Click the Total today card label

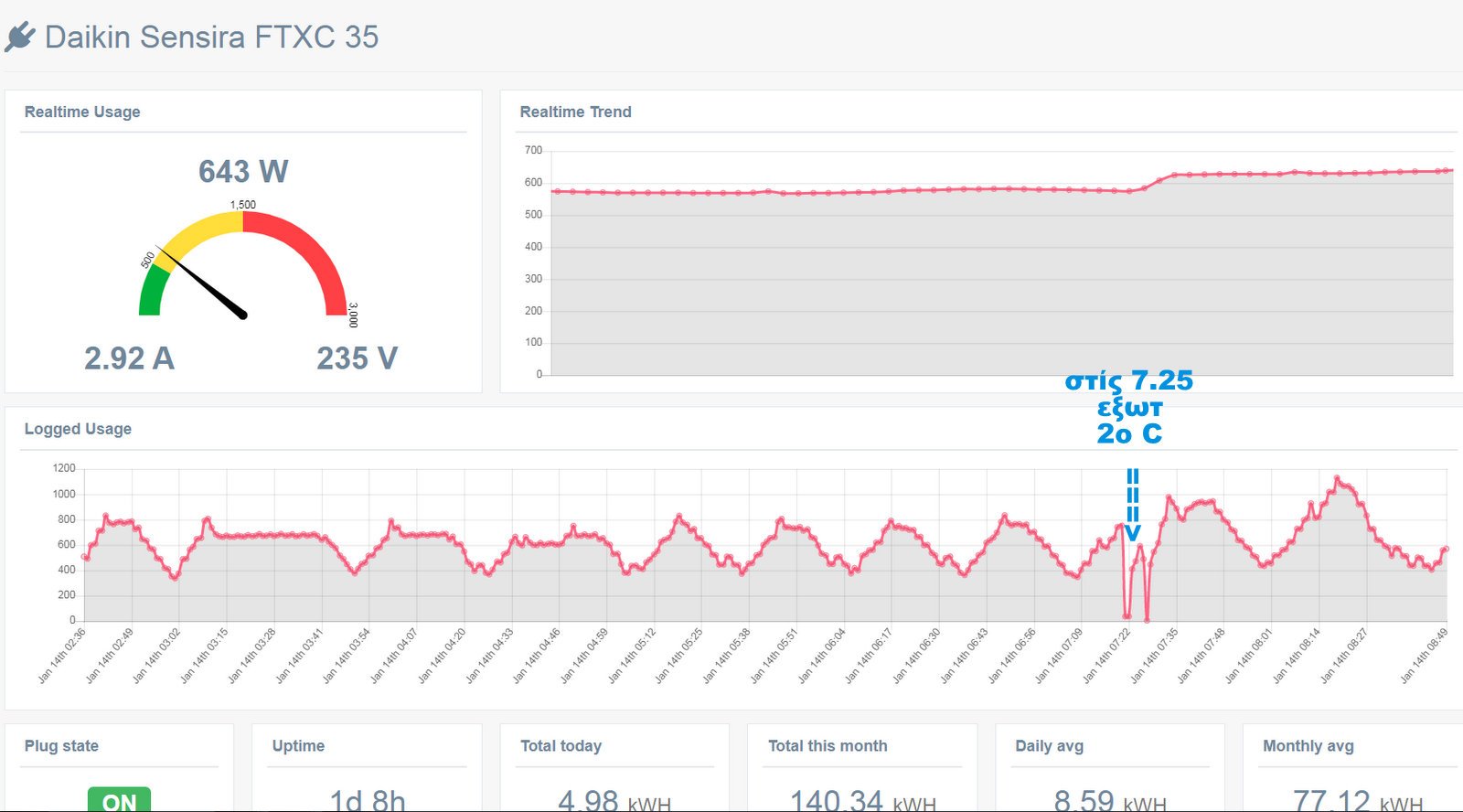click(561, 746)
